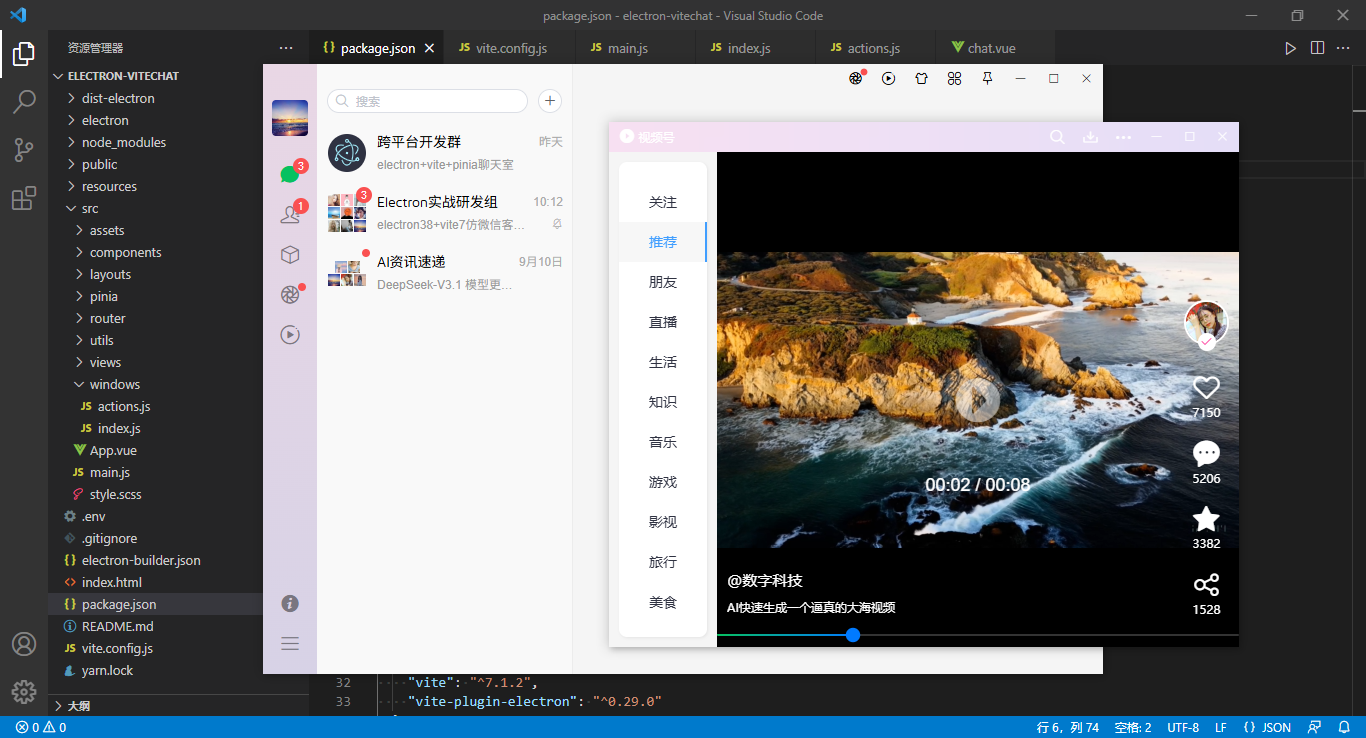1366x738 pixels.
Task: Favorite the video via the star icon
Action: pos(1206,518)
